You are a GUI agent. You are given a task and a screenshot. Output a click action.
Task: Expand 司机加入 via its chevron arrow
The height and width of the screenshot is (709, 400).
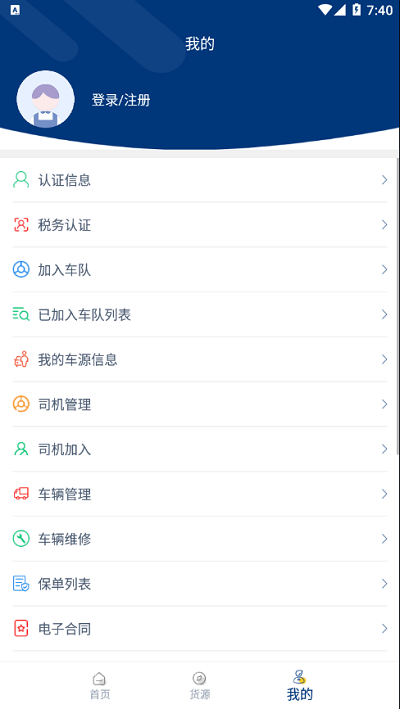coord(385,449)
